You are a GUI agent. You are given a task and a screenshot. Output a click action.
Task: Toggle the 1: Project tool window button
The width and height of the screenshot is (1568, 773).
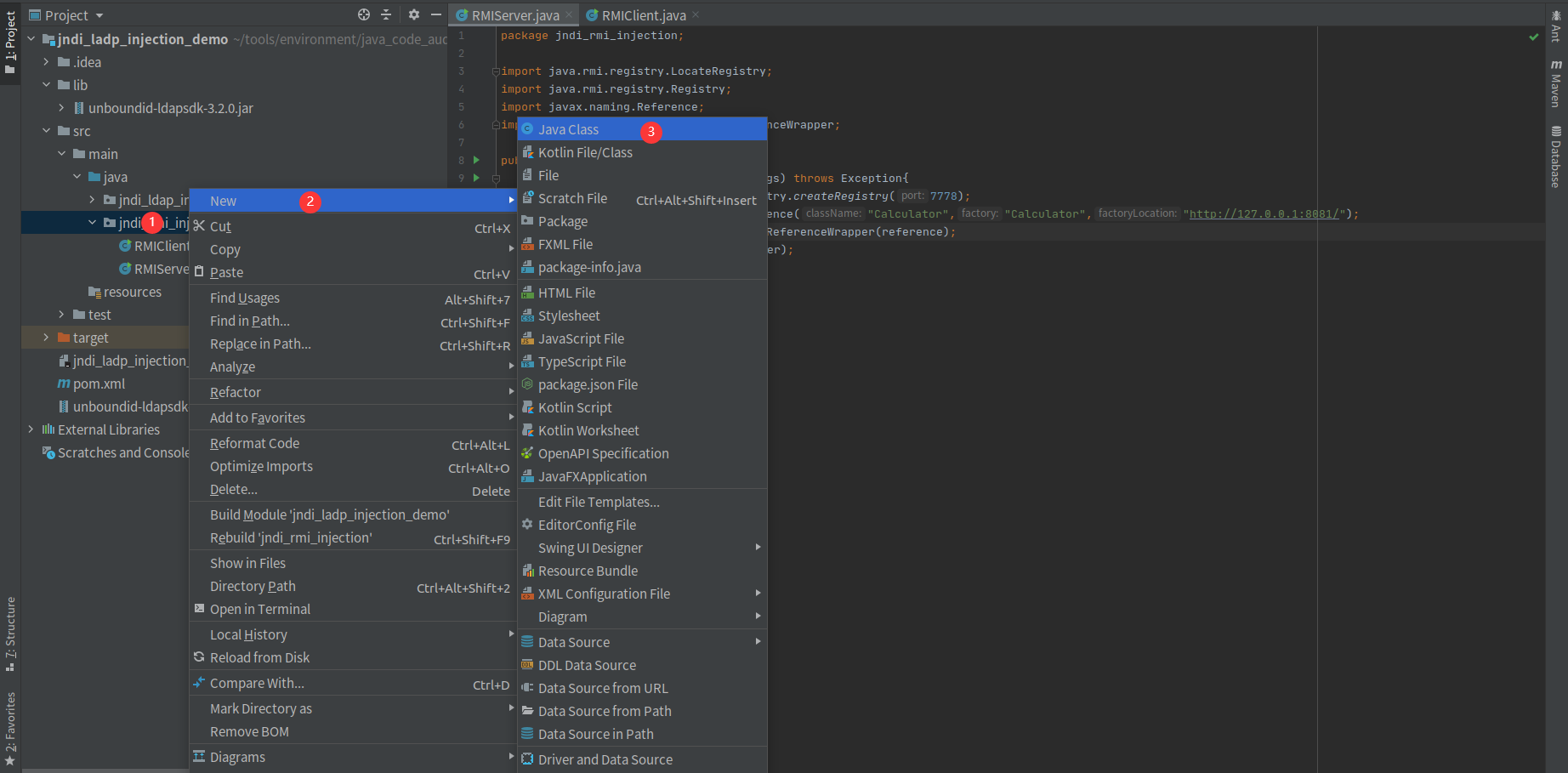coord(10,43)
